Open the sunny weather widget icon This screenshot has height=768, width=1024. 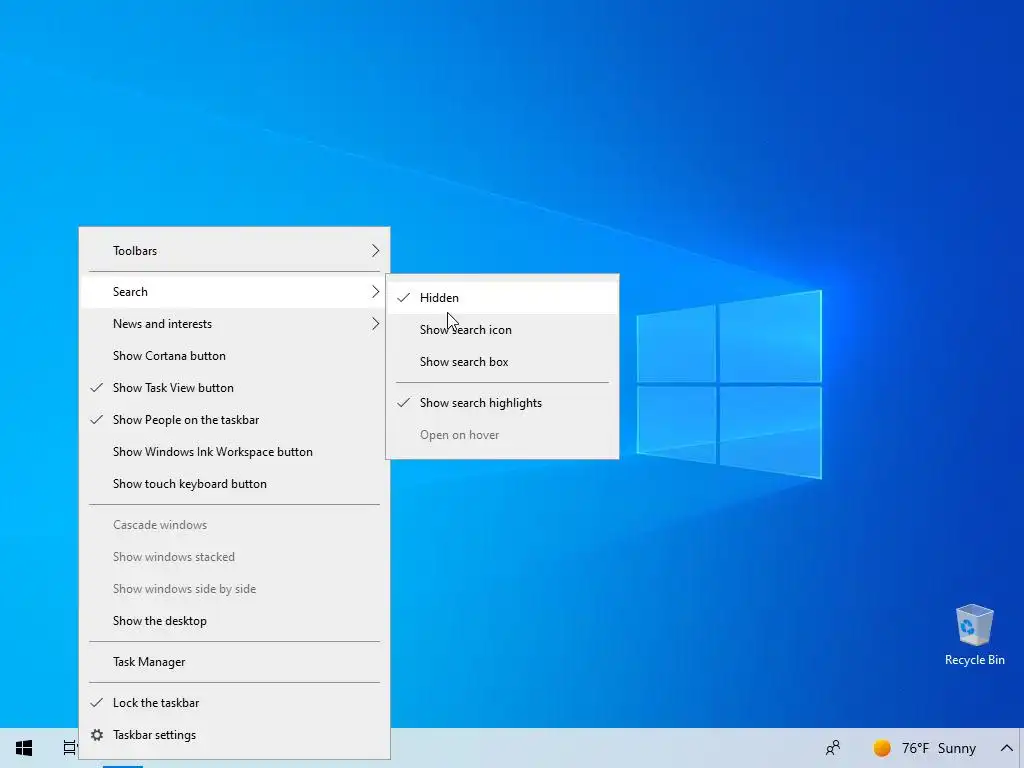(882, 748)
